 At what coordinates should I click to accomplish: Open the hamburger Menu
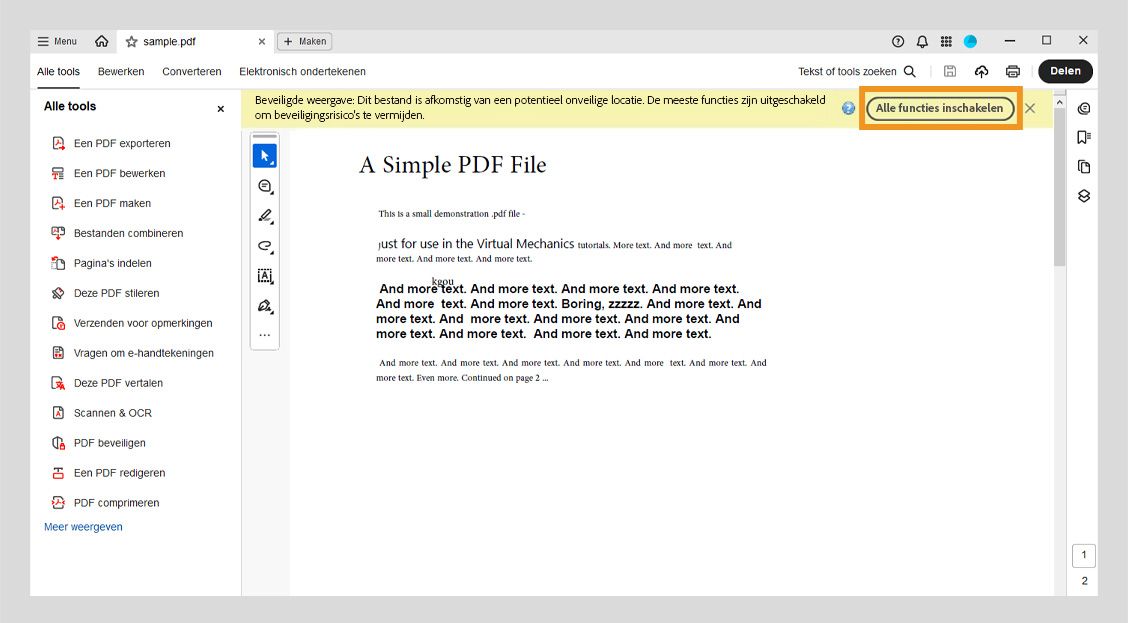[x=57, y=42]
